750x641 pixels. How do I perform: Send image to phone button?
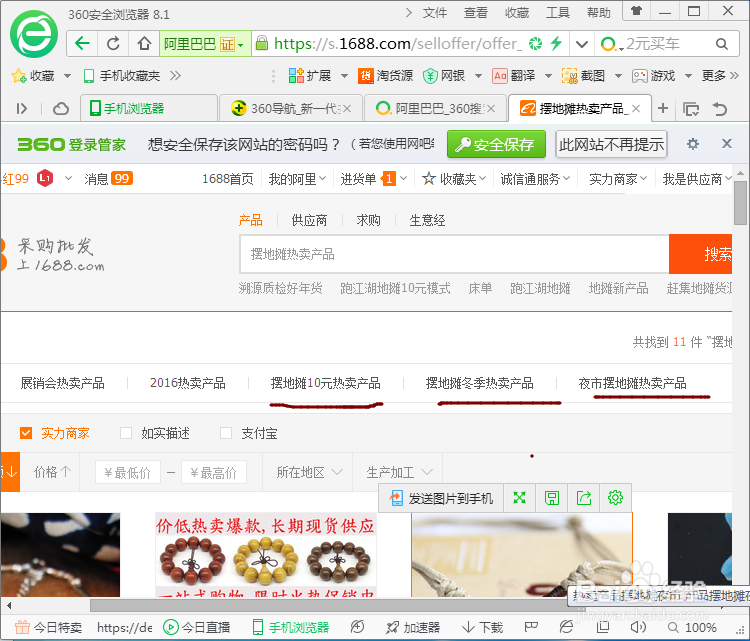(441, 498)
